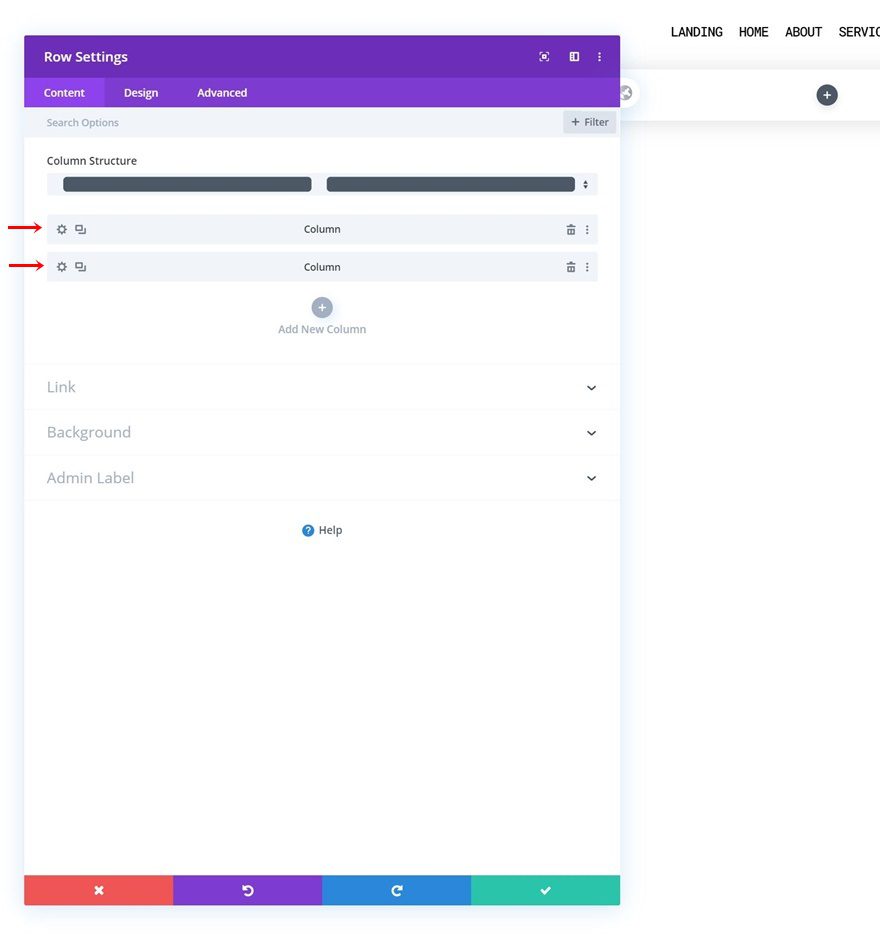
Task: Open gear settings on second Column
Action: (61, 266)
